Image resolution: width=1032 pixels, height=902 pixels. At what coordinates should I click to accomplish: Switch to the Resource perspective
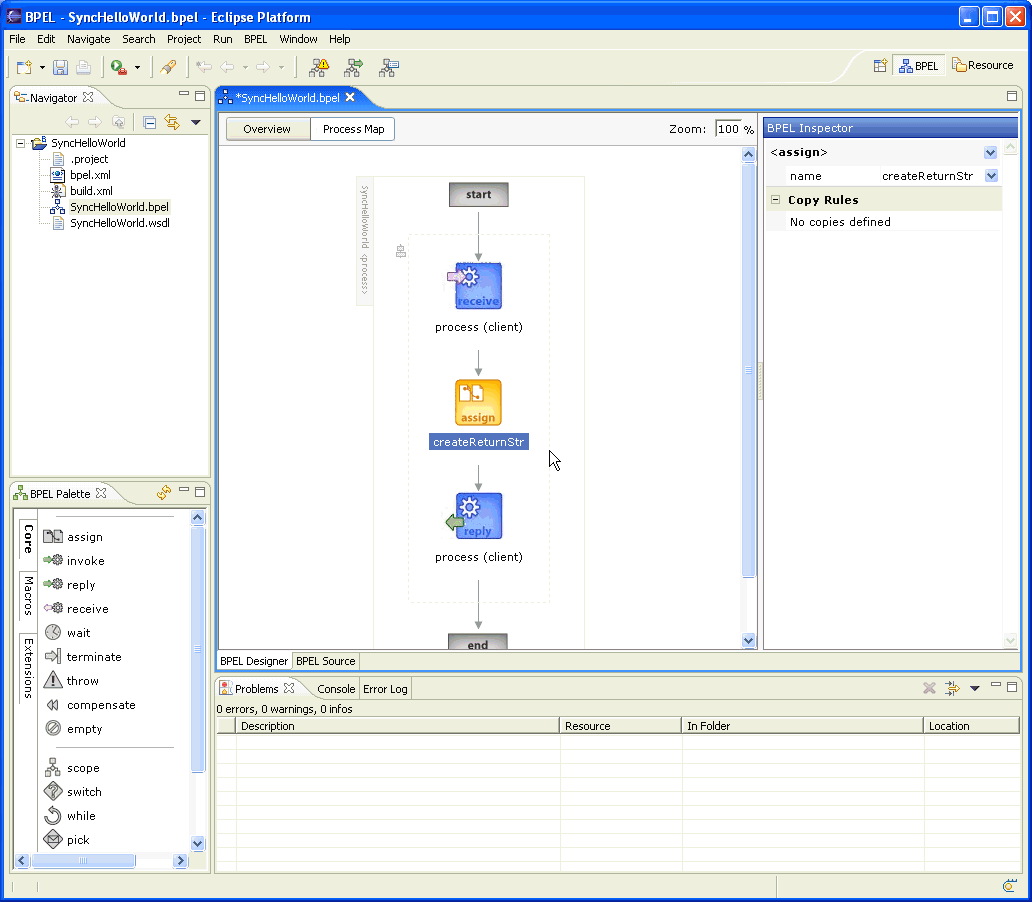pyautogui.click(x=983, y=65)
